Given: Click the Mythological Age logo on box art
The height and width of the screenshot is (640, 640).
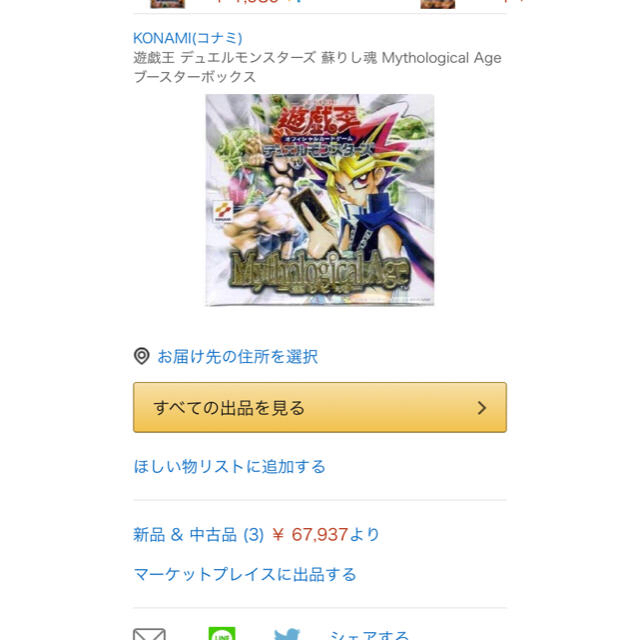Looking at the screenshot, I should pyautogui.click(x=320, y=271).
